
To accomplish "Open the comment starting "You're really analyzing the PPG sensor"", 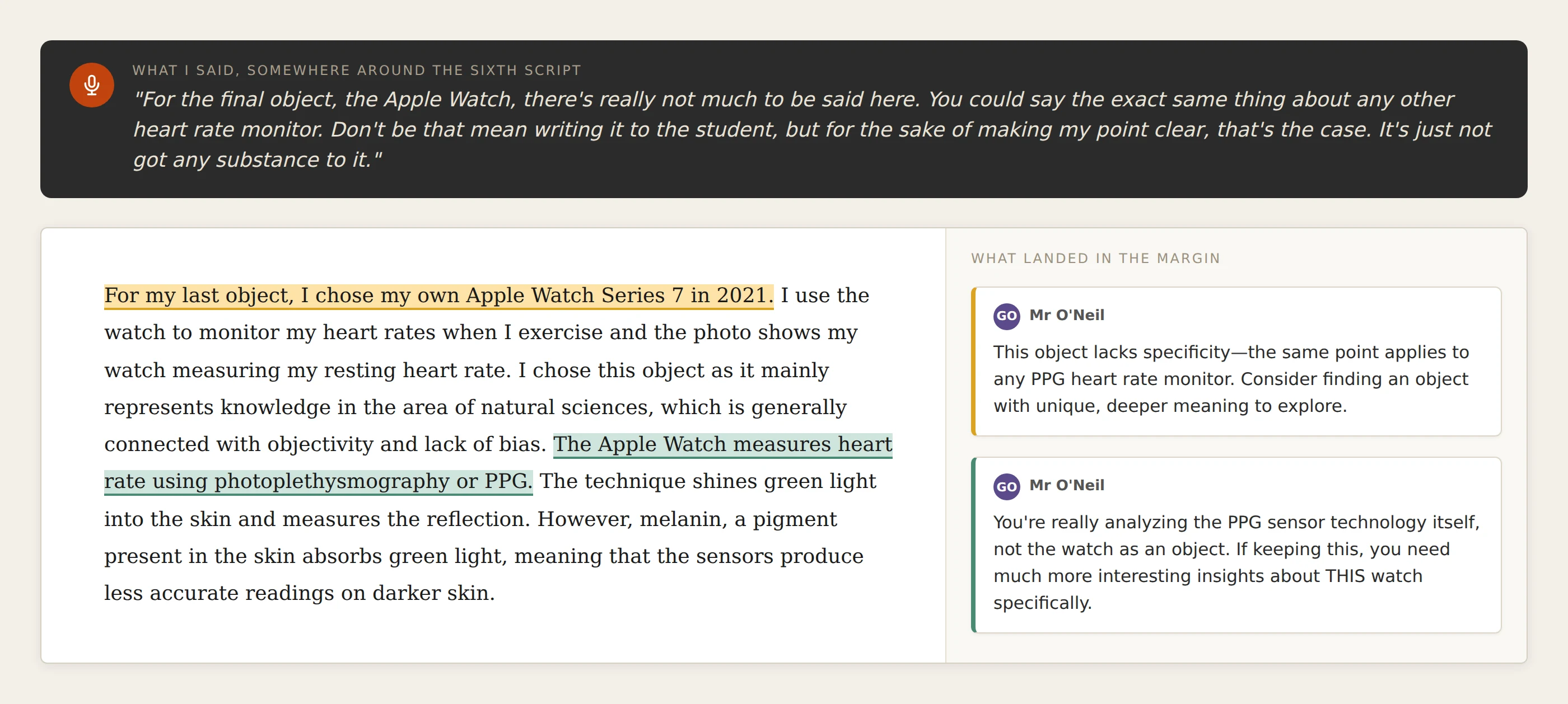I will tap(1236, 545).
